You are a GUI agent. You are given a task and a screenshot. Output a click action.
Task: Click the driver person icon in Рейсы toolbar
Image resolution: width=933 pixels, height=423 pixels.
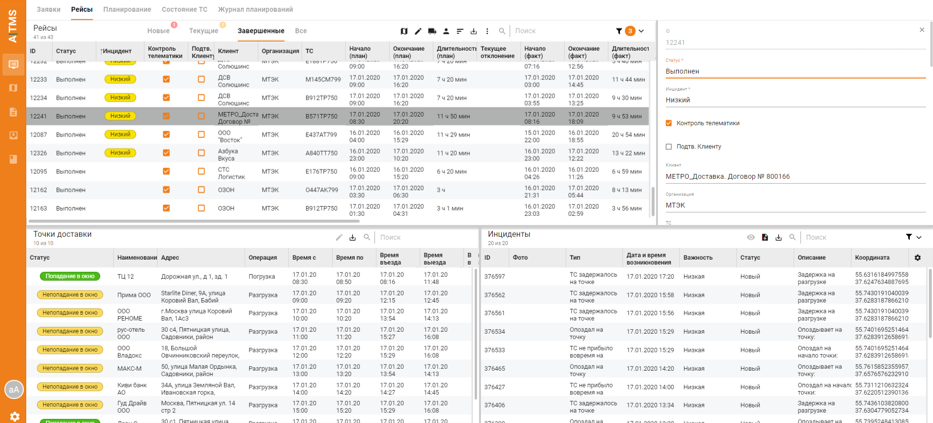[x=446, y=31]
